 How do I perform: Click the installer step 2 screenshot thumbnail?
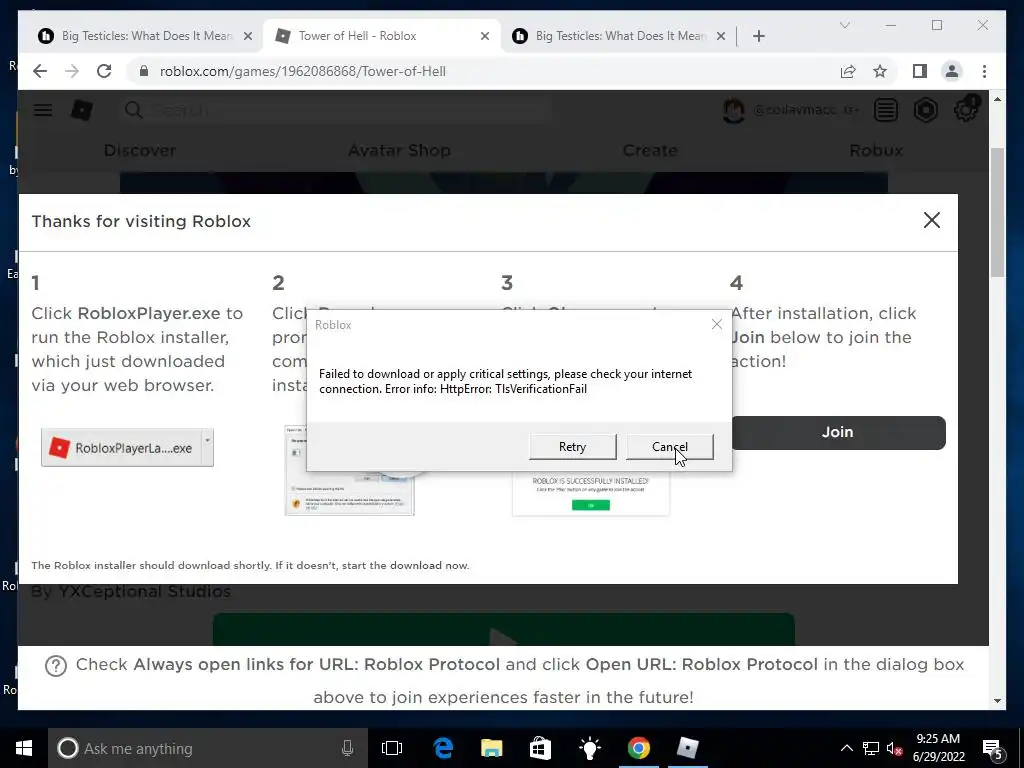[349, 470]
